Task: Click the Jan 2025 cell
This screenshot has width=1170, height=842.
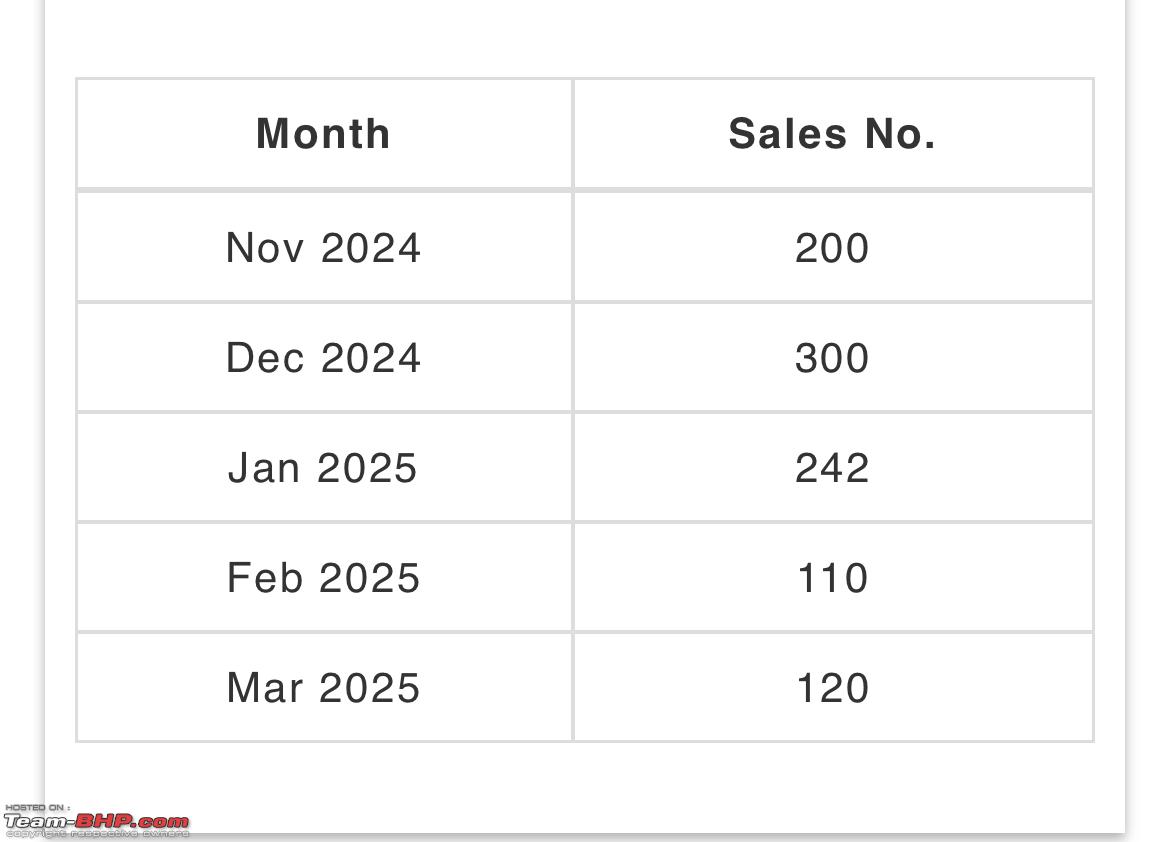Action: [324, 468]
